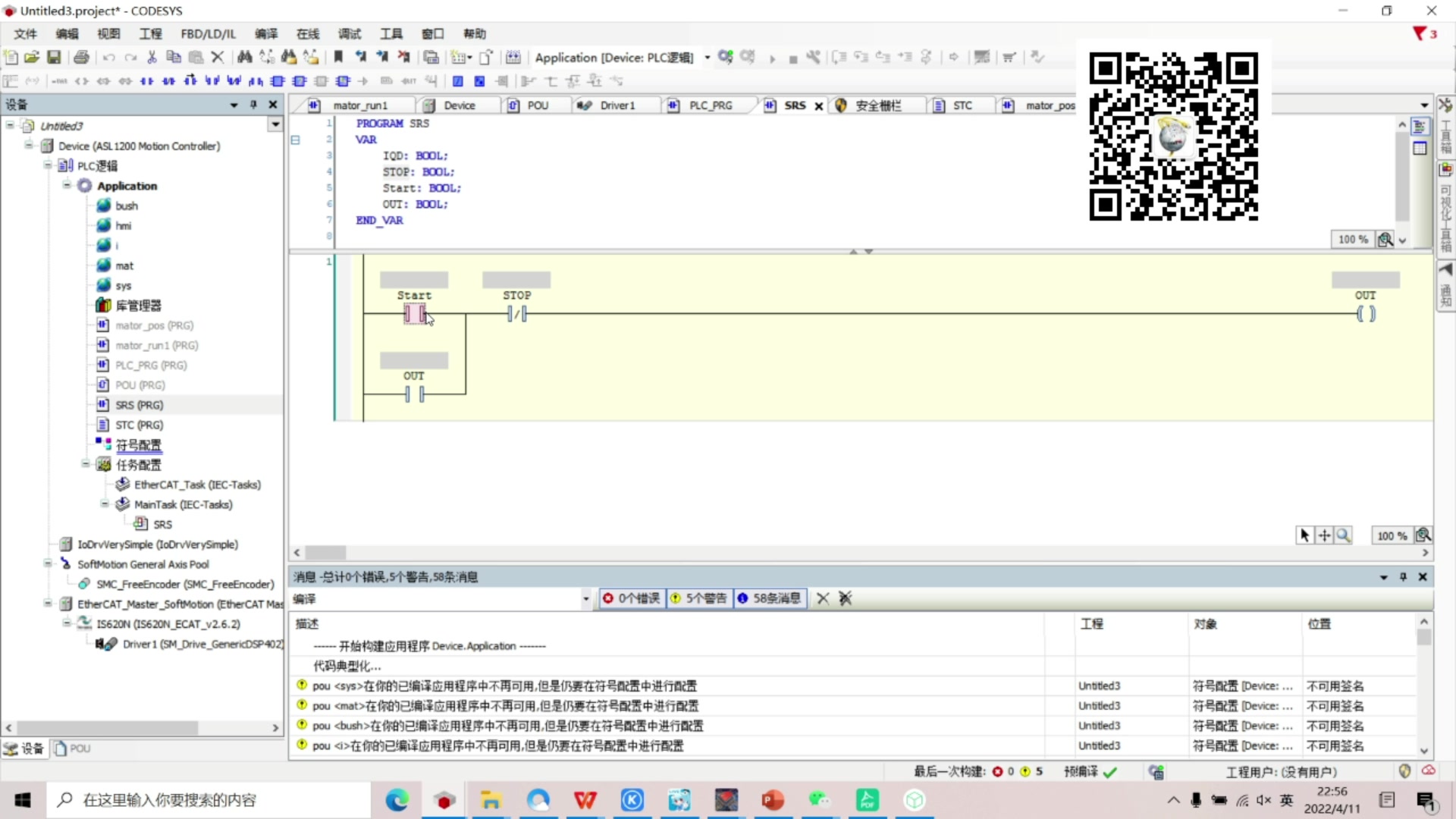Viewport: 1456px width, 819px height.
Task: Start the application with the Play icon
Action: [x=772, y=57]
